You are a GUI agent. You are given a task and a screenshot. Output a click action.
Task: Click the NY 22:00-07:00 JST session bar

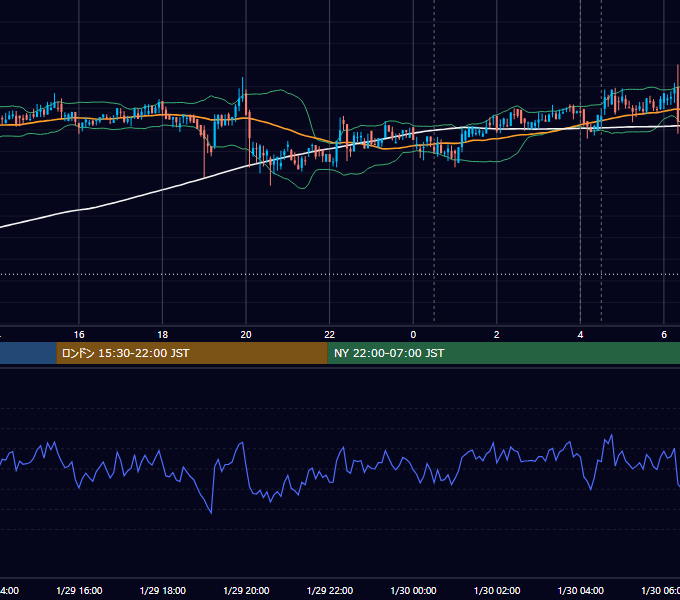503,353
